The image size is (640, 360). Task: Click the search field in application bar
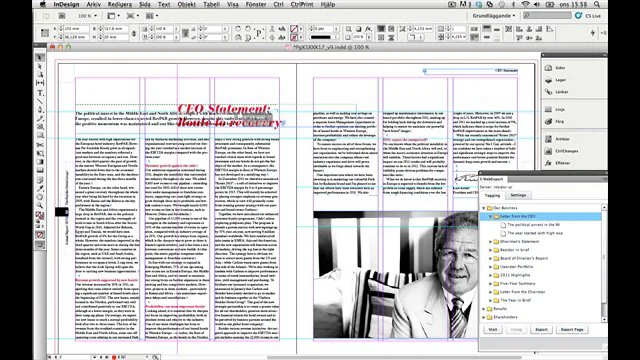coord(547,16)
